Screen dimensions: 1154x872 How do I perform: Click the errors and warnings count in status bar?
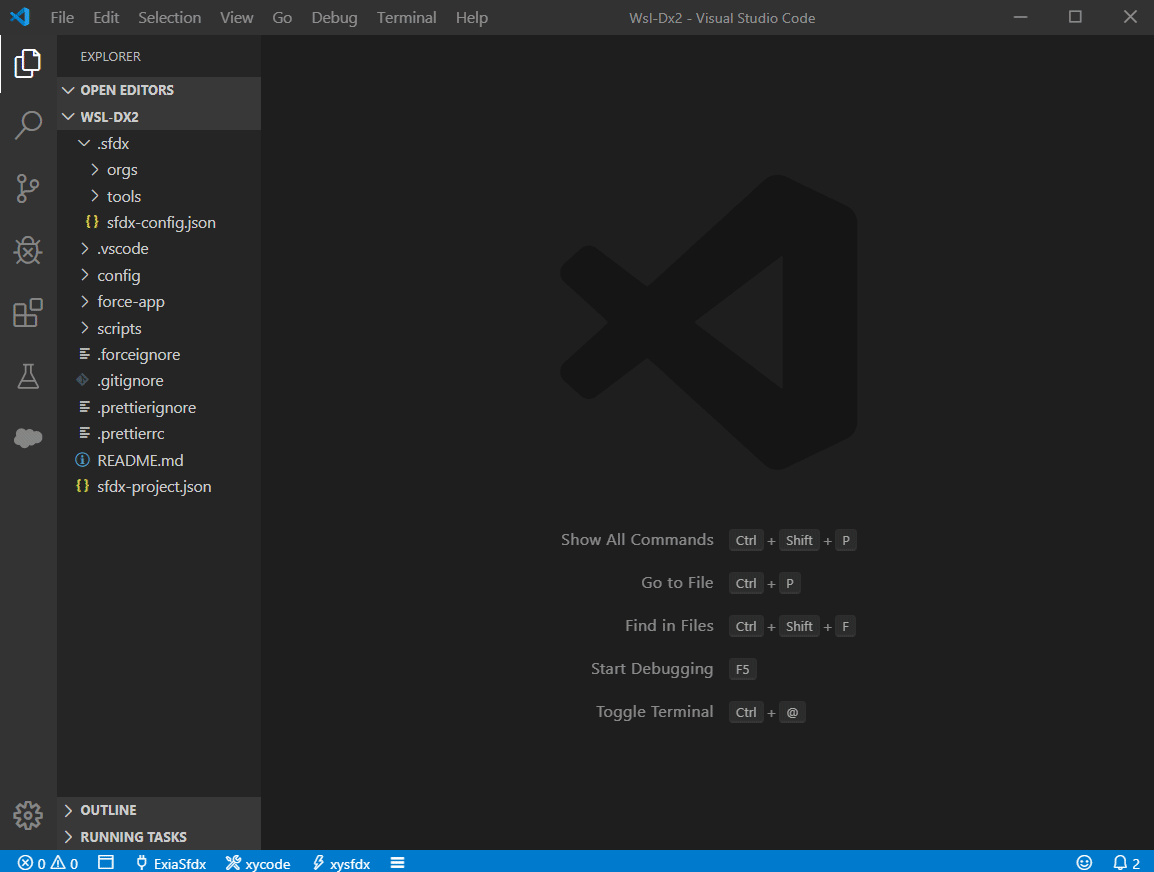pos(48,863)
